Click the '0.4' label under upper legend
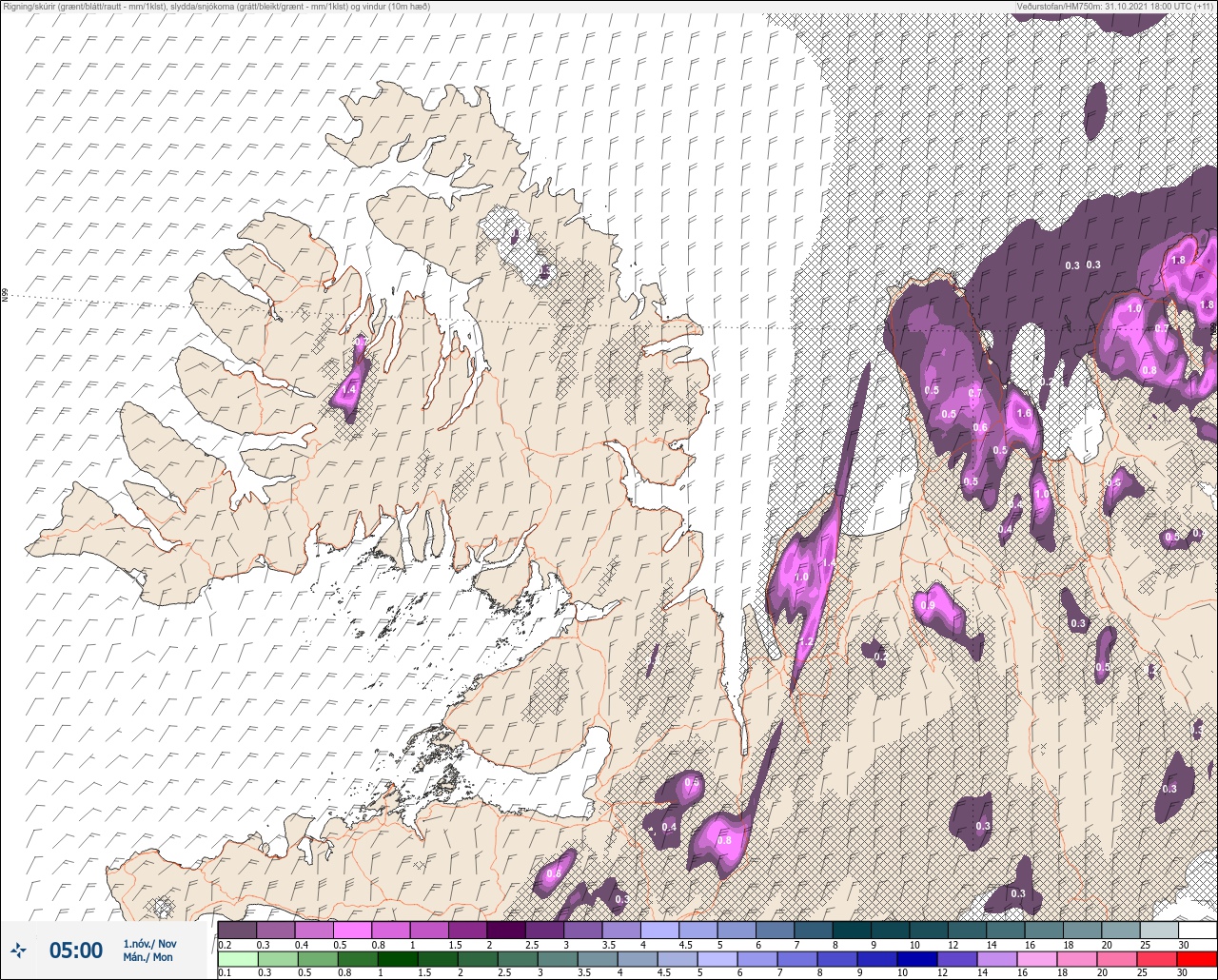This screenshot has height=980, width=1218. (303, 944)
